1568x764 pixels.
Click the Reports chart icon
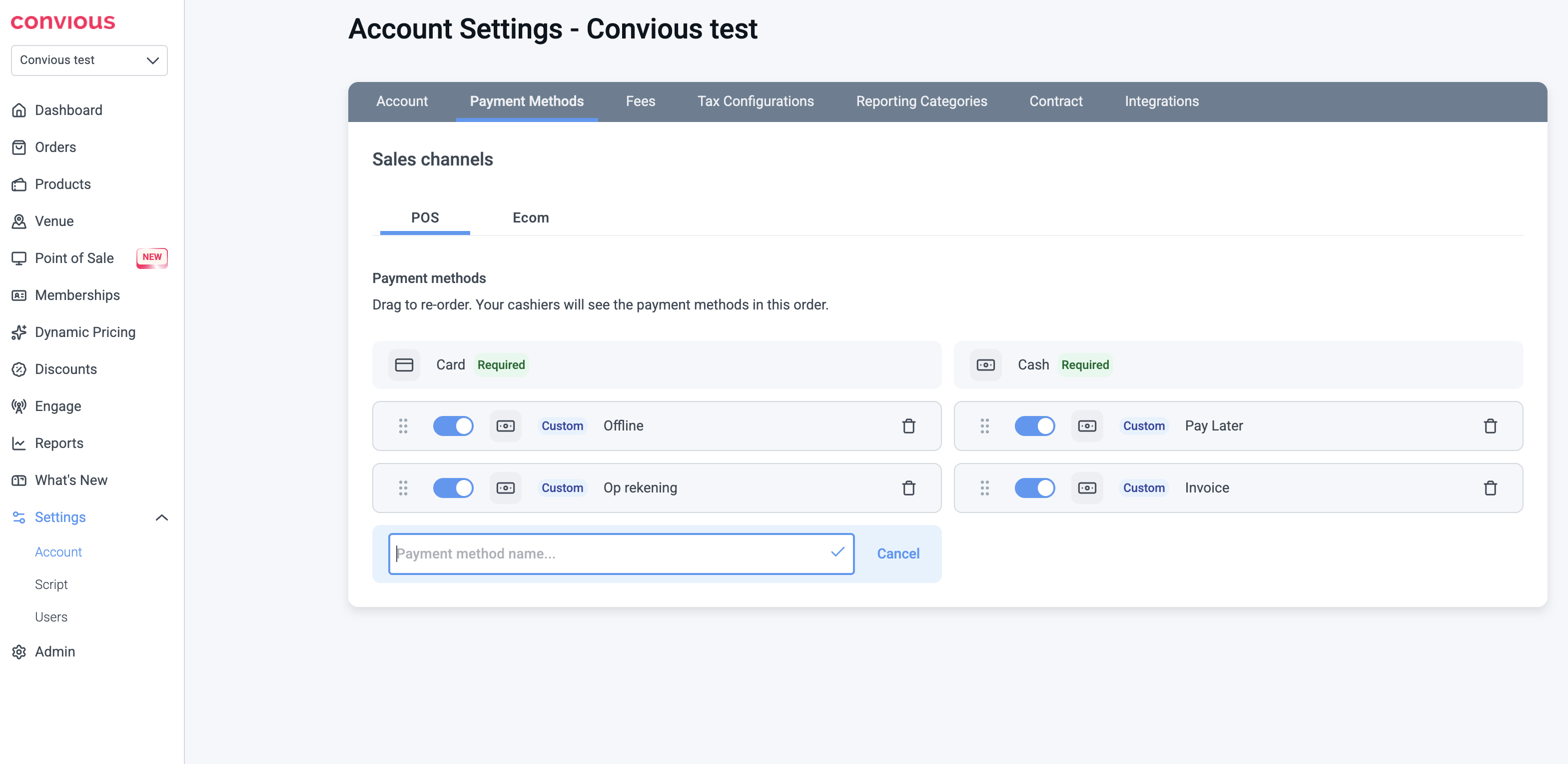point(19,443)
